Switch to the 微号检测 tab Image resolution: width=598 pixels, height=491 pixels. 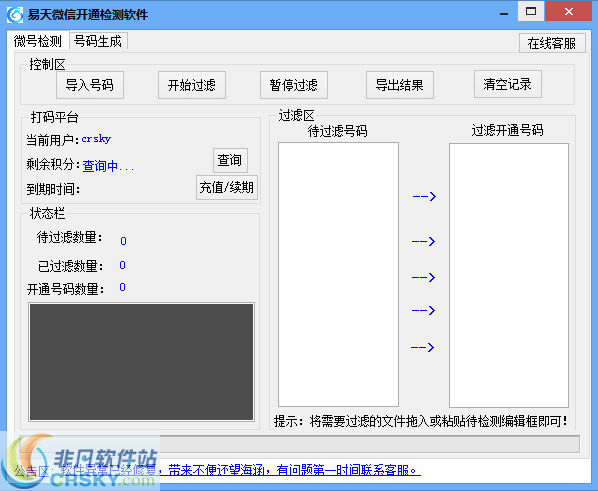[38, 40]
